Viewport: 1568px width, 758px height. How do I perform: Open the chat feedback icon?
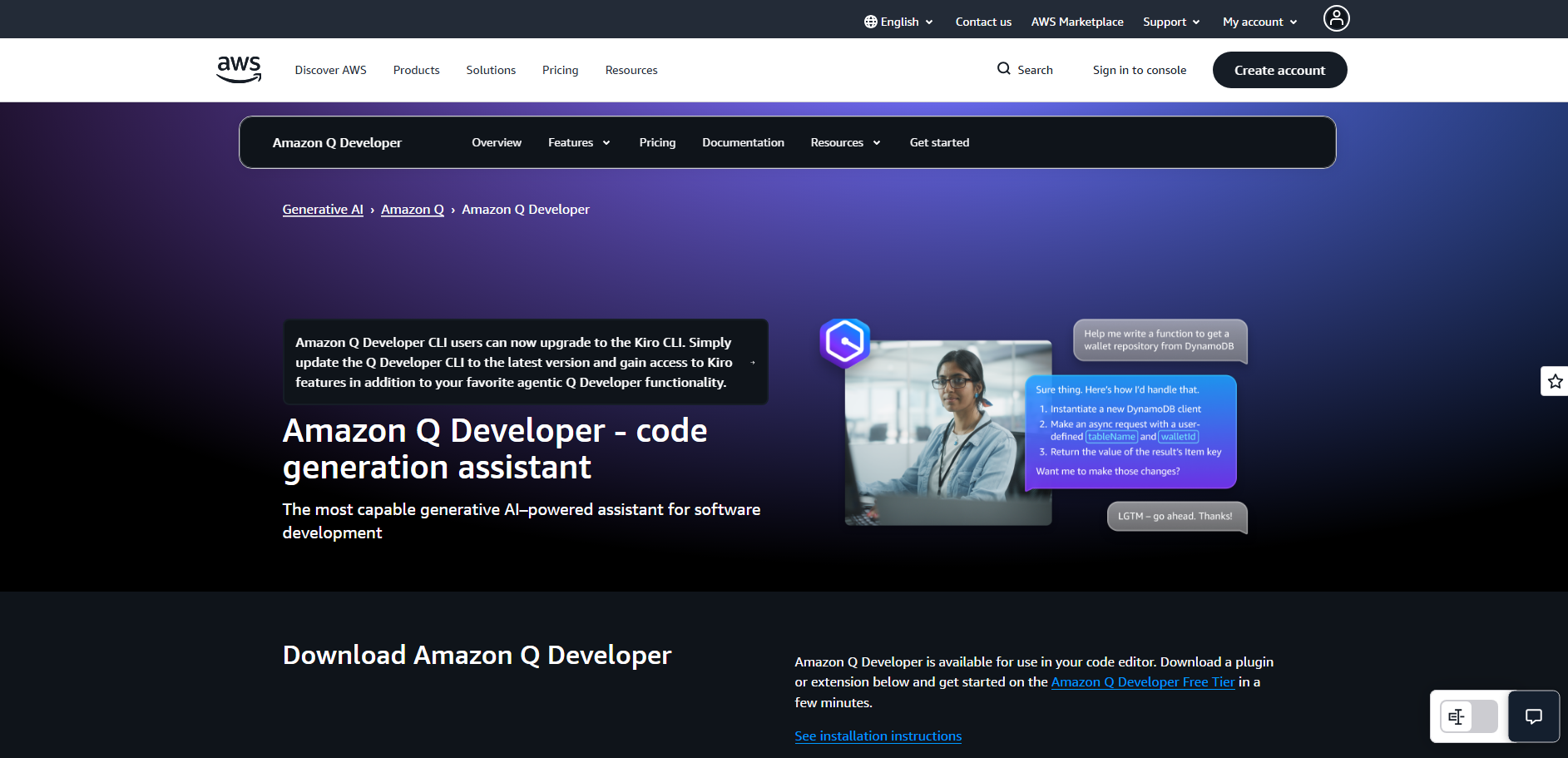(1534, 716)
